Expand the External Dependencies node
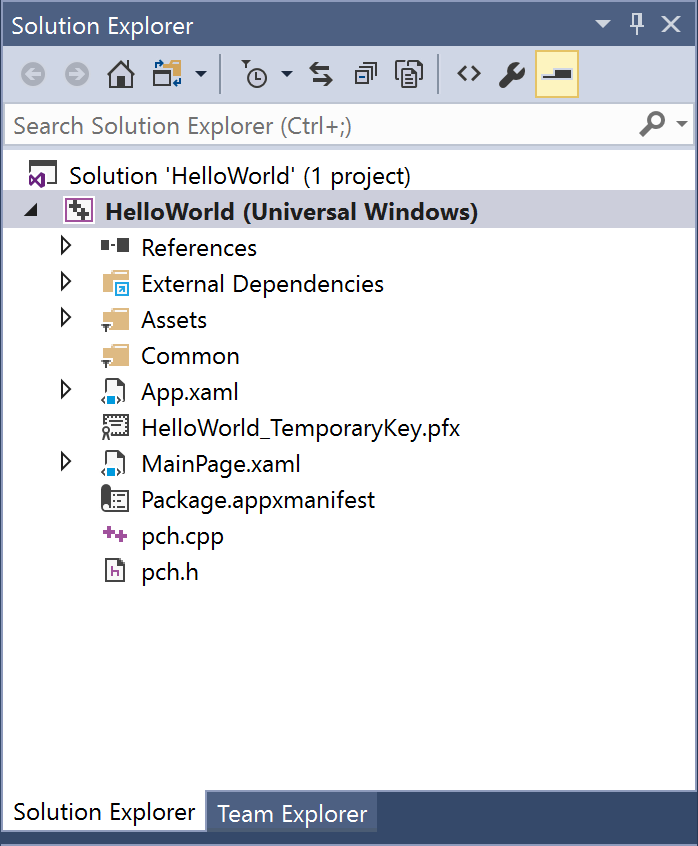This screenshot has width=698, height=846. (x=66, y=282)
